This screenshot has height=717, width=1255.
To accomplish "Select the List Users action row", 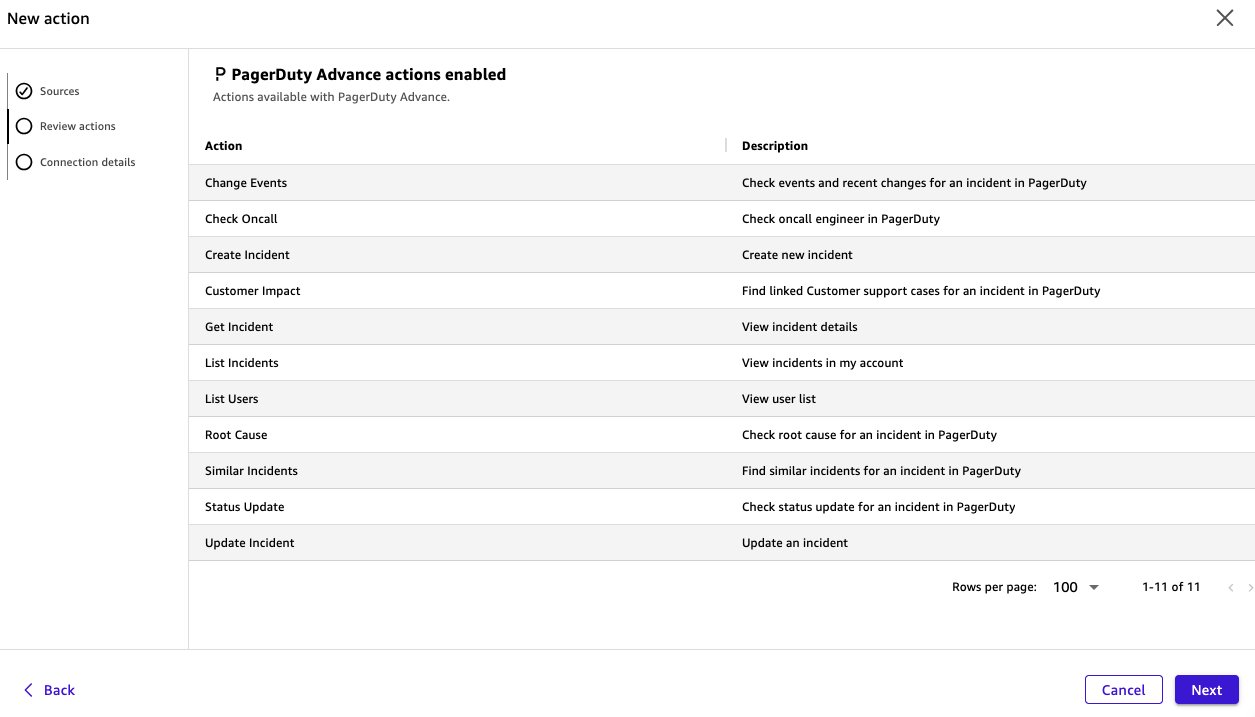I will coord(231,398).
